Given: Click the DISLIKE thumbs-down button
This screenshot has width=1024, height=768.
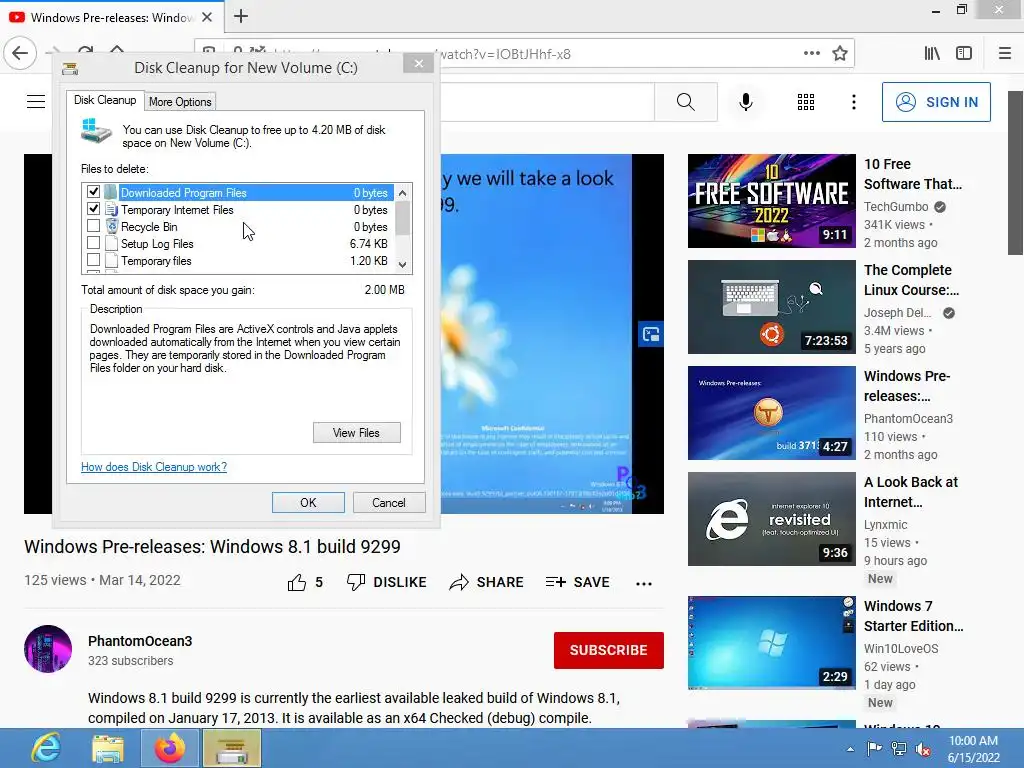Looking at the screenshot, I should coord(387,582).
